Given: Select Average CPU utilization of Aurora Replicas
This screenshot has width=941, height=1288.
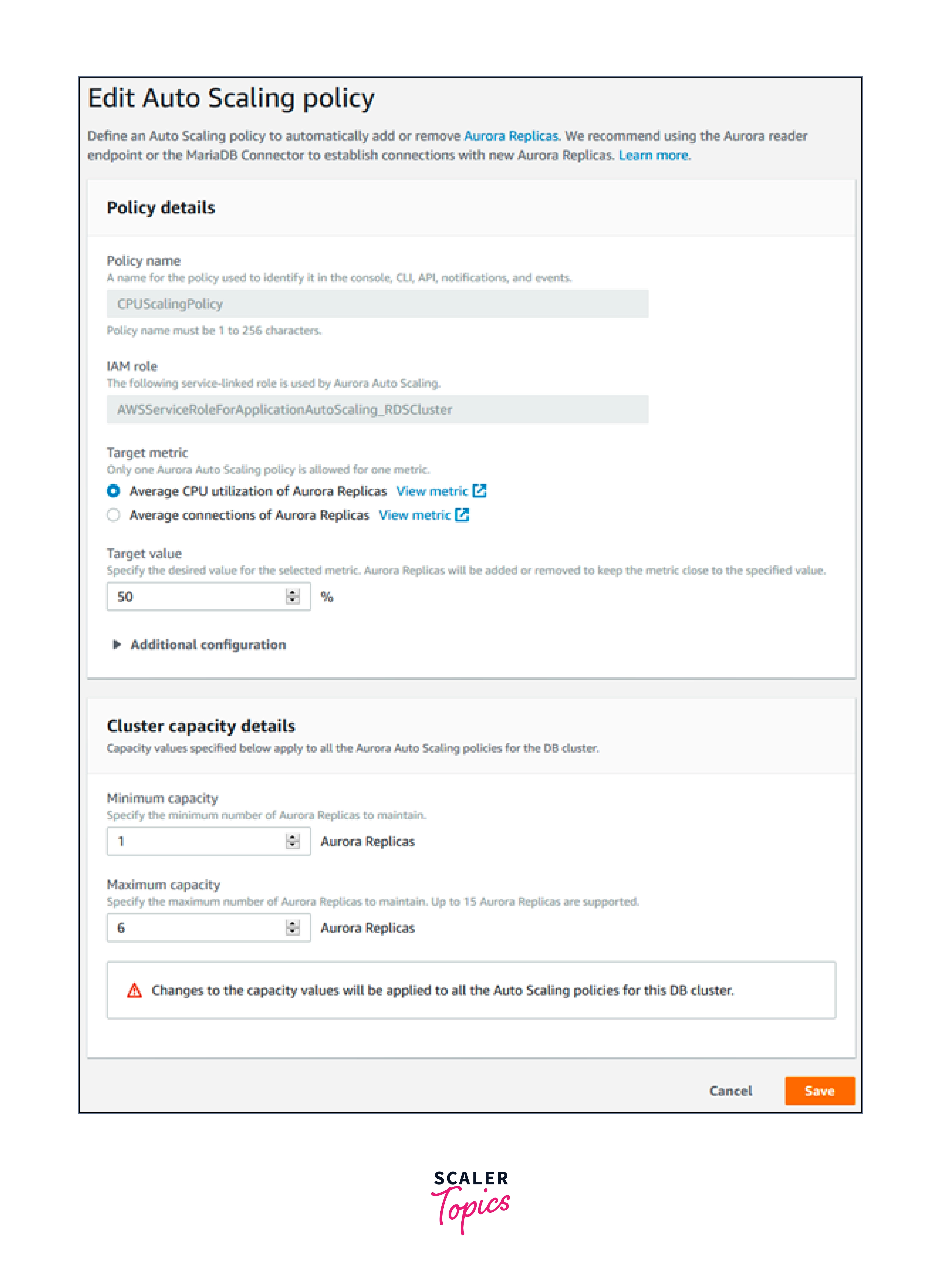Looking at the screenshot, I should pos(114,491).
